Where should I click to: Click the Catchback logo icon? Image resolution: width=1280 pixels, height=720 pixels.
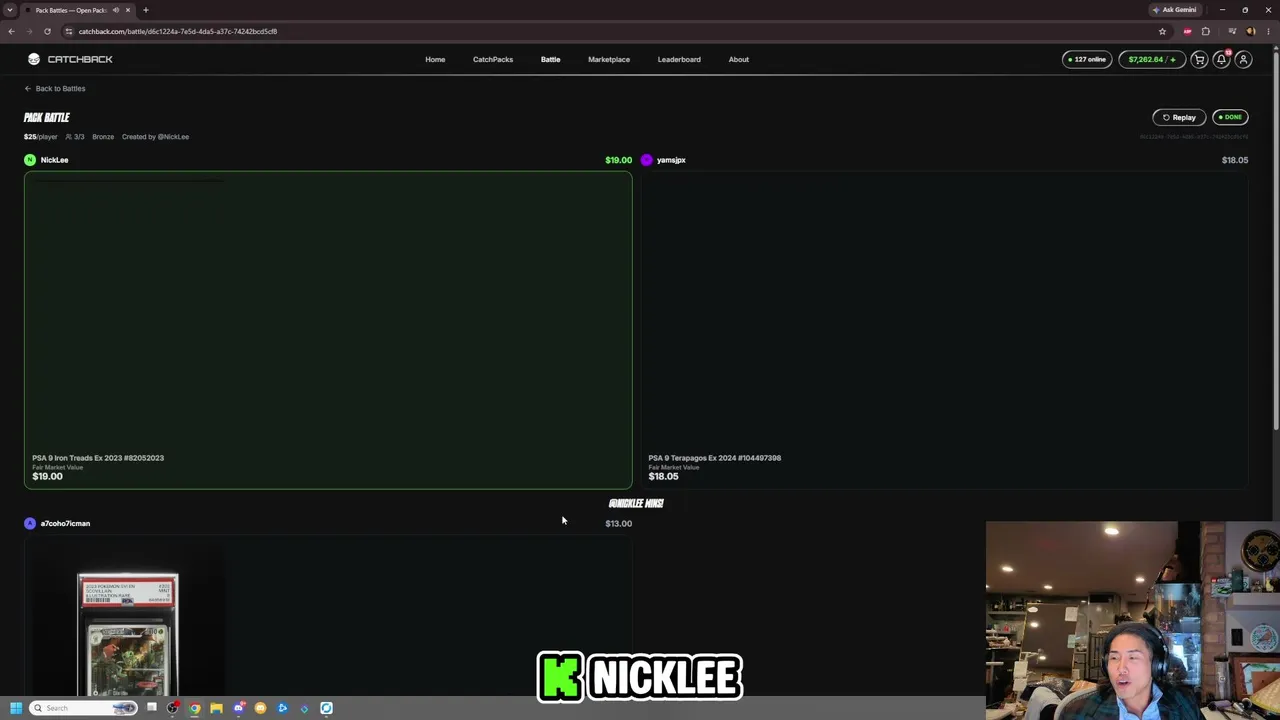34,59
